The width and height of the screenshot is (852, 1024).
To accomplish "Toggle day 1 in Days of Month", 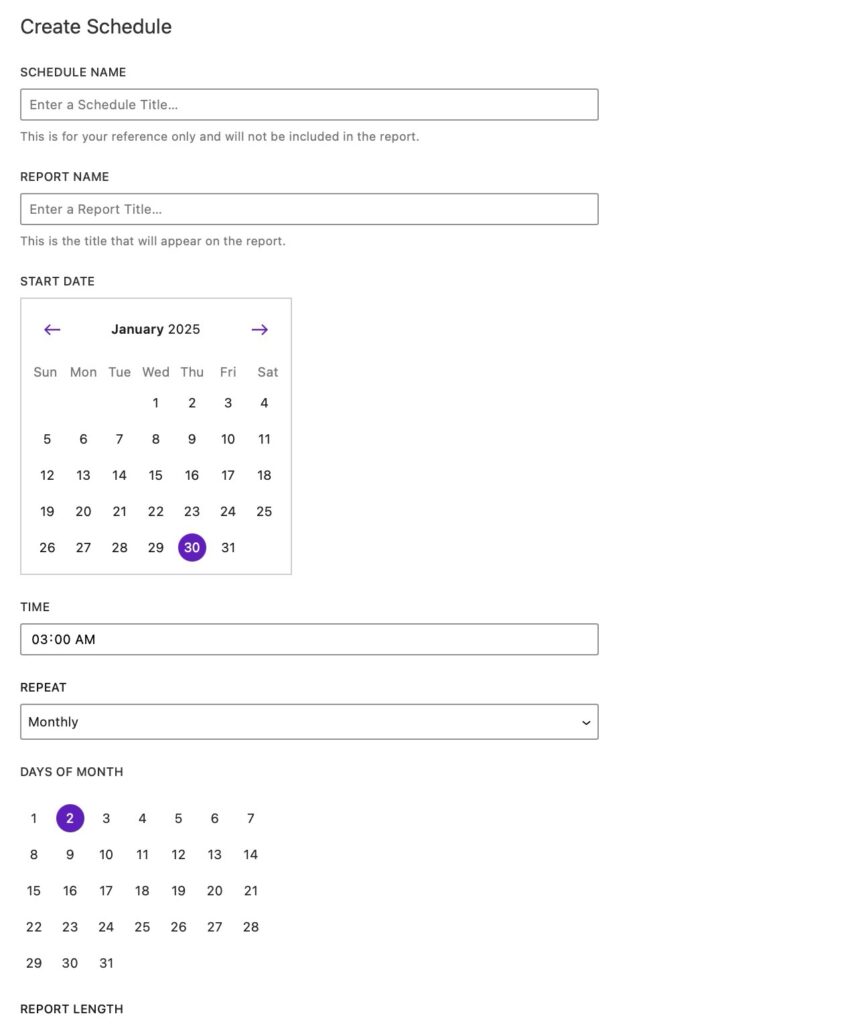I will coord(34,819).
